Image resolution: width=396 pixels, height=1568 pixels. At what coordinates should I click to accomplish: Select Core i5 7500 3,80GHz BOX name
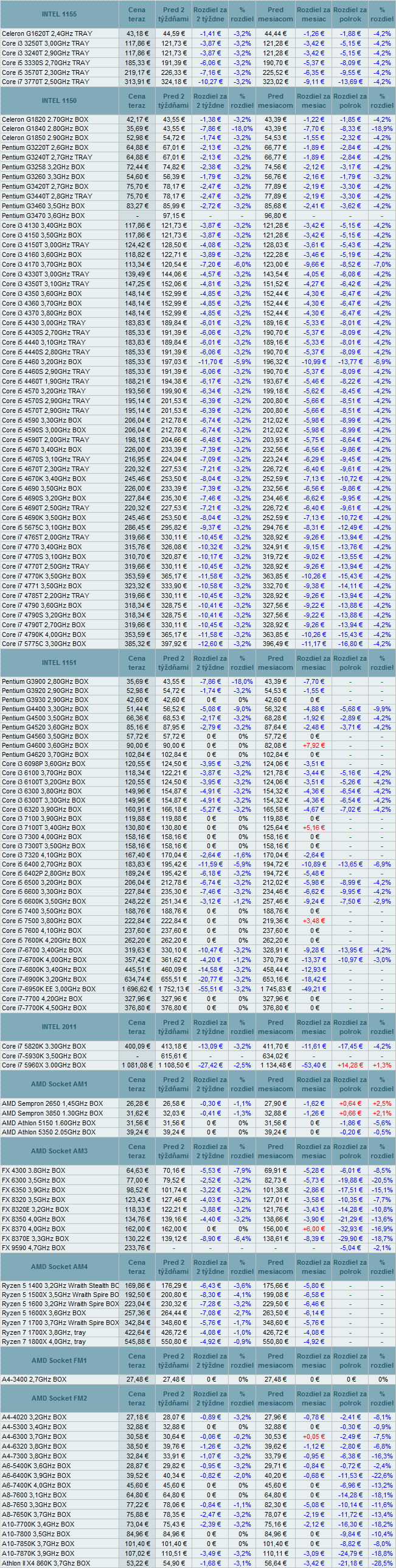[x=41, y=921]
